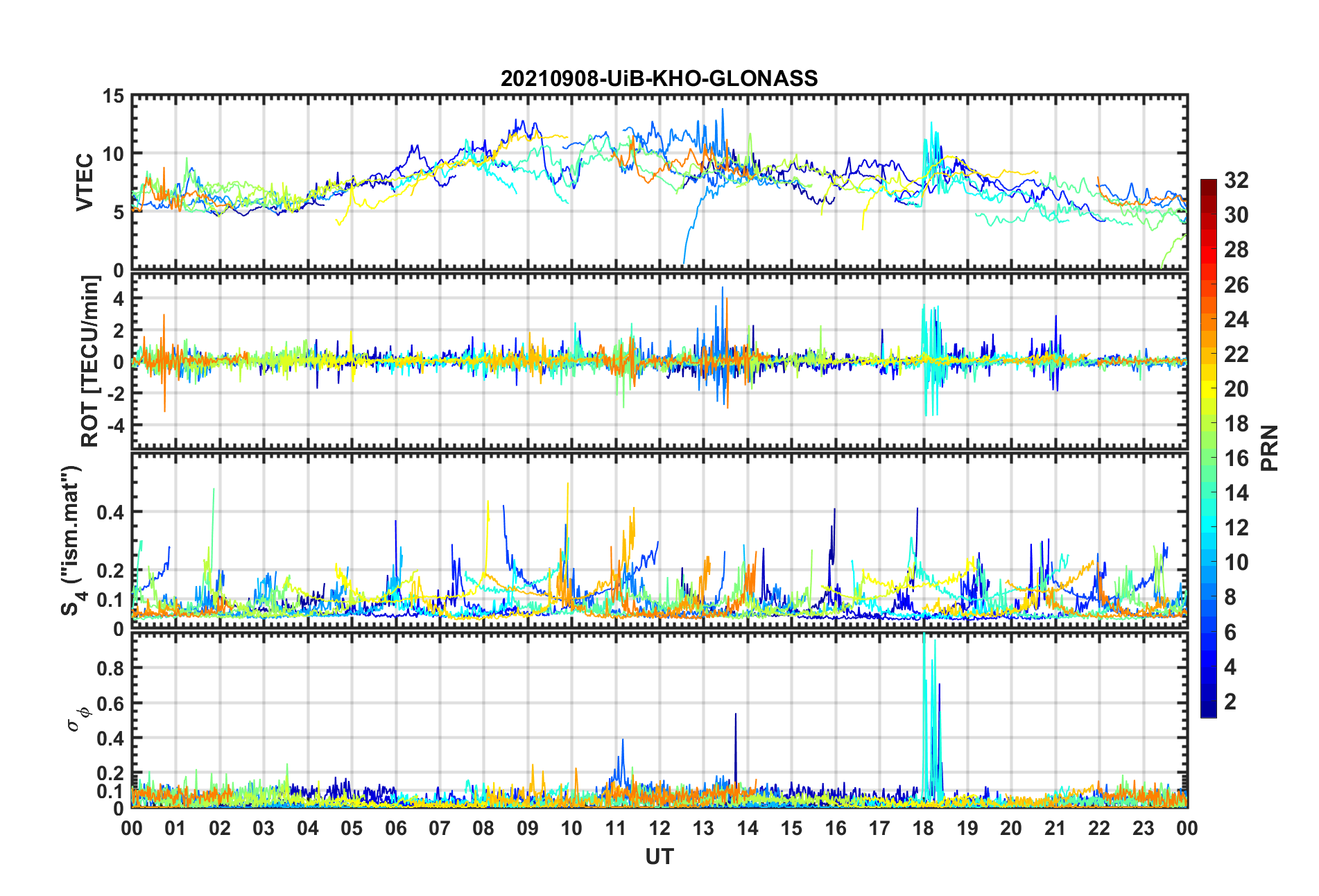Click the 0.4 tick on the sigma phi axis

point(110,739)
